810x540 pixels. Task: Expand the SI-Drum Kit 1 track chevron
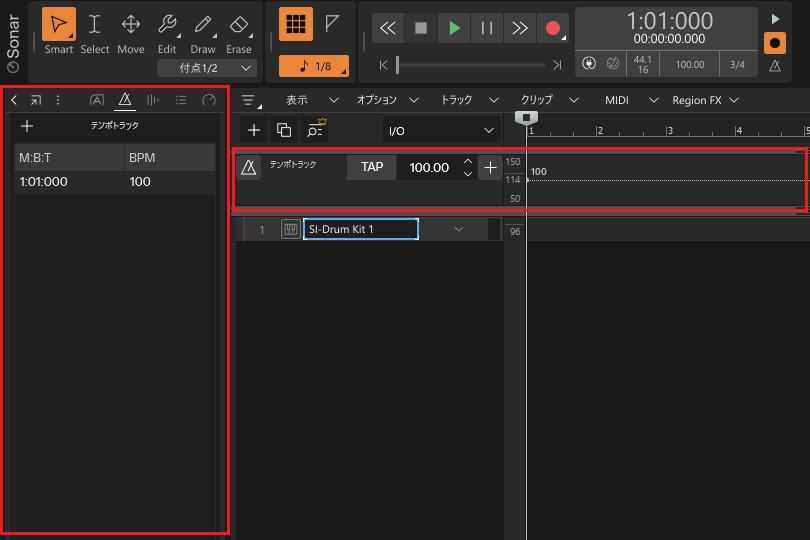click(x=459, y=230)
